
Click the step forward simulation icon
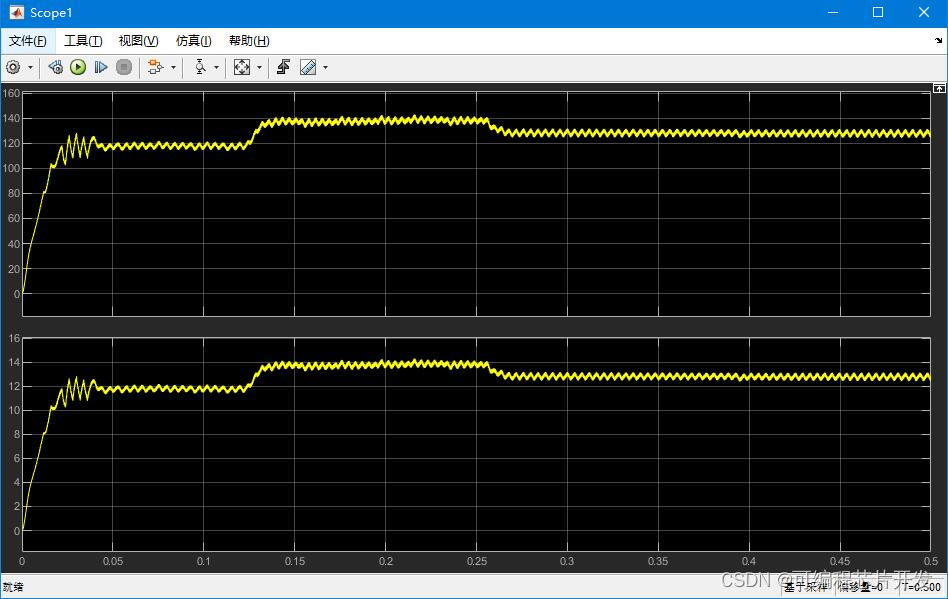coord(101,67)
